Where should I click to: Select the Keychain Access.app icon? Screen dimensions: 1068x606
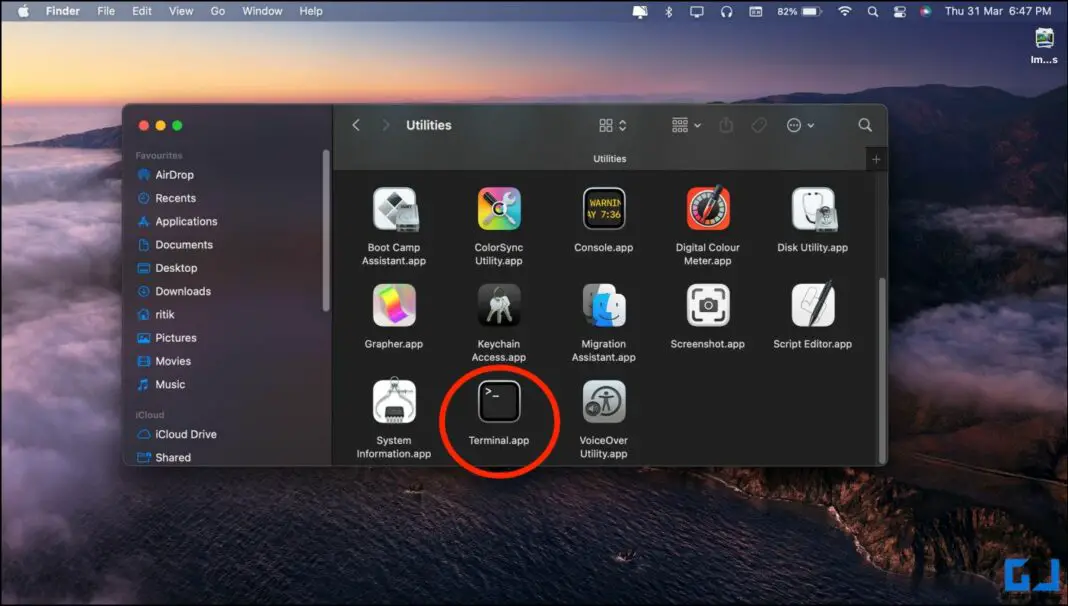[x=499, y=307]
